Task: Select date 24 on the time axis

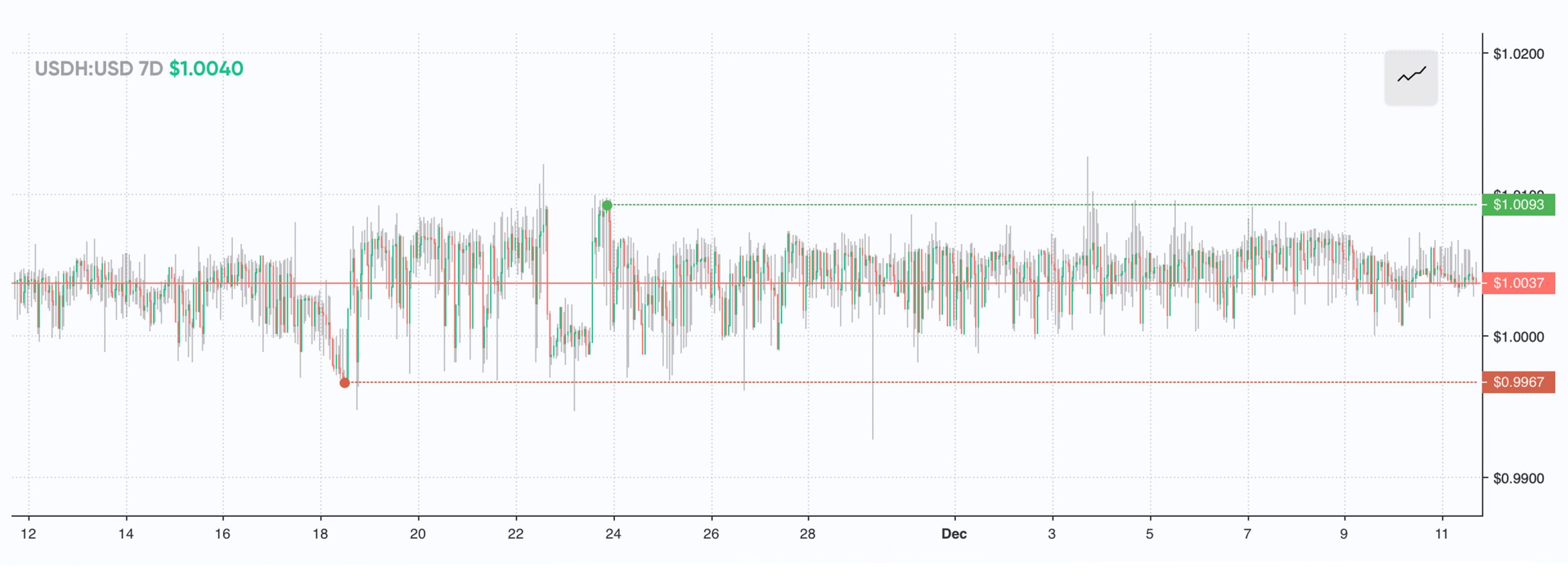Action: [613, 534]
